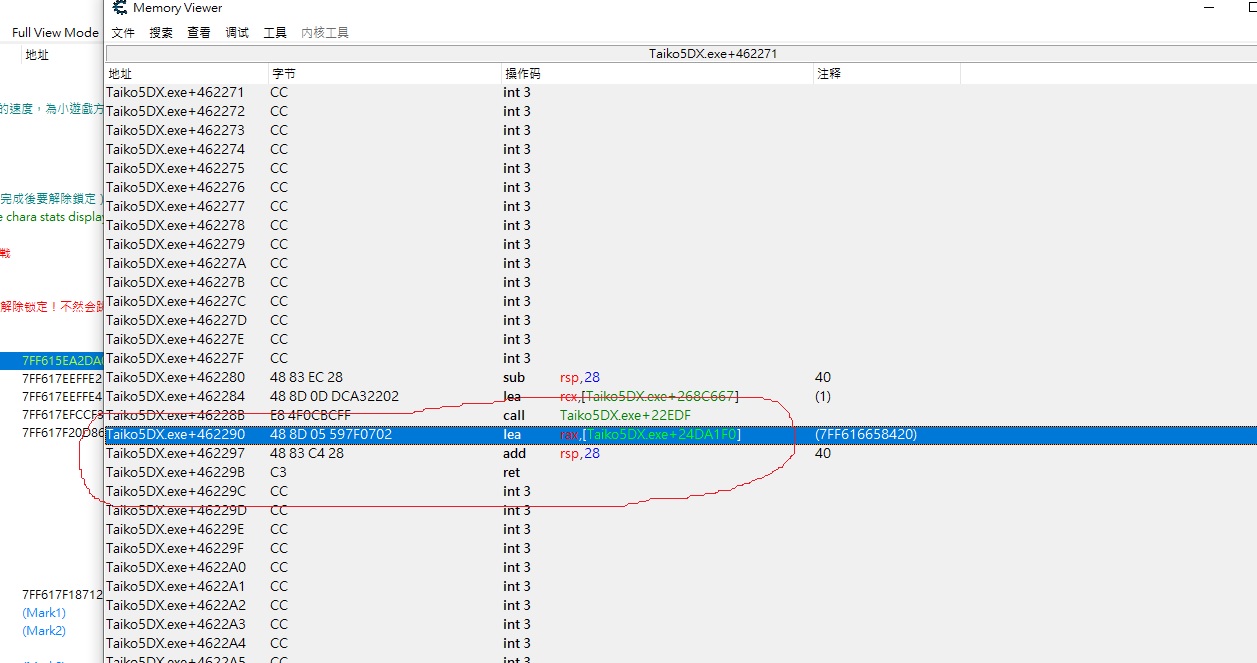Click the Cheat Engine icon in title bar
Screen dimensions: 1257x663
click(x=120, y=8)
